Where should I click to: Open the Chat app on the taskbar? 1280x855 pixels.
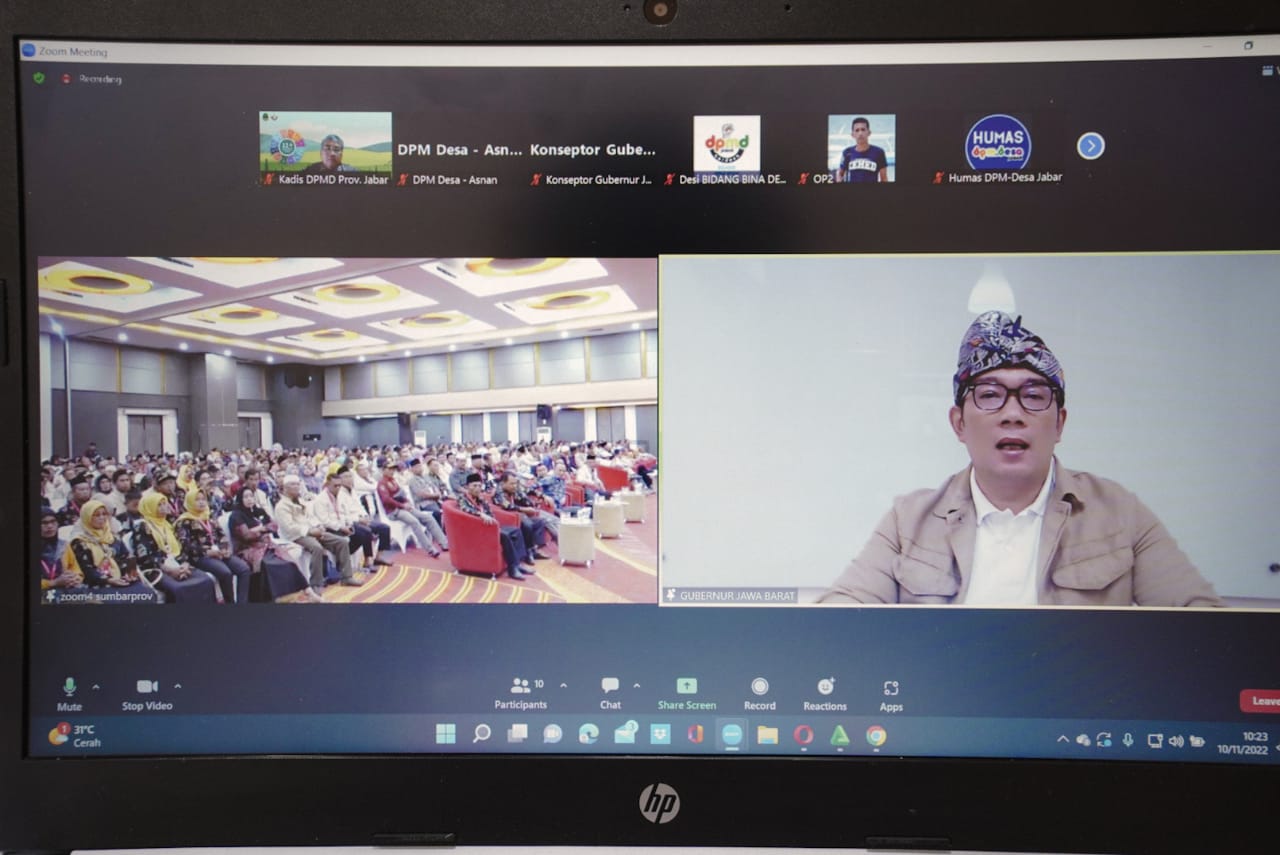(x=553, y=734)
